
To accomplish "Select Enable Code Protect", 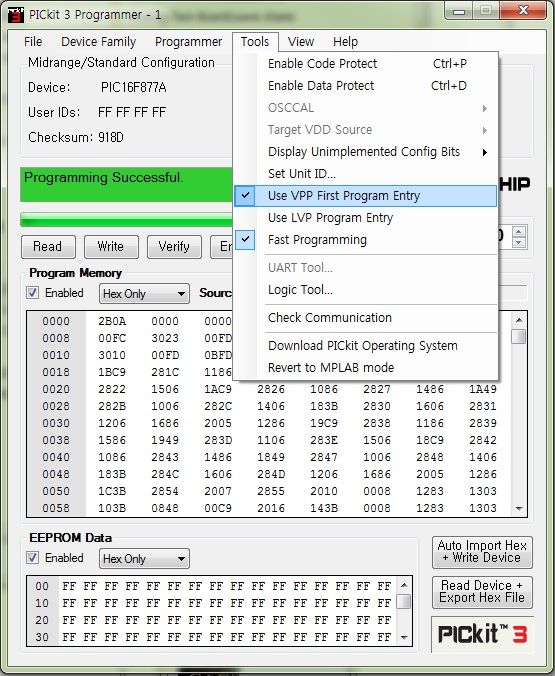I will pyautogui.click(x=366, y=64).
